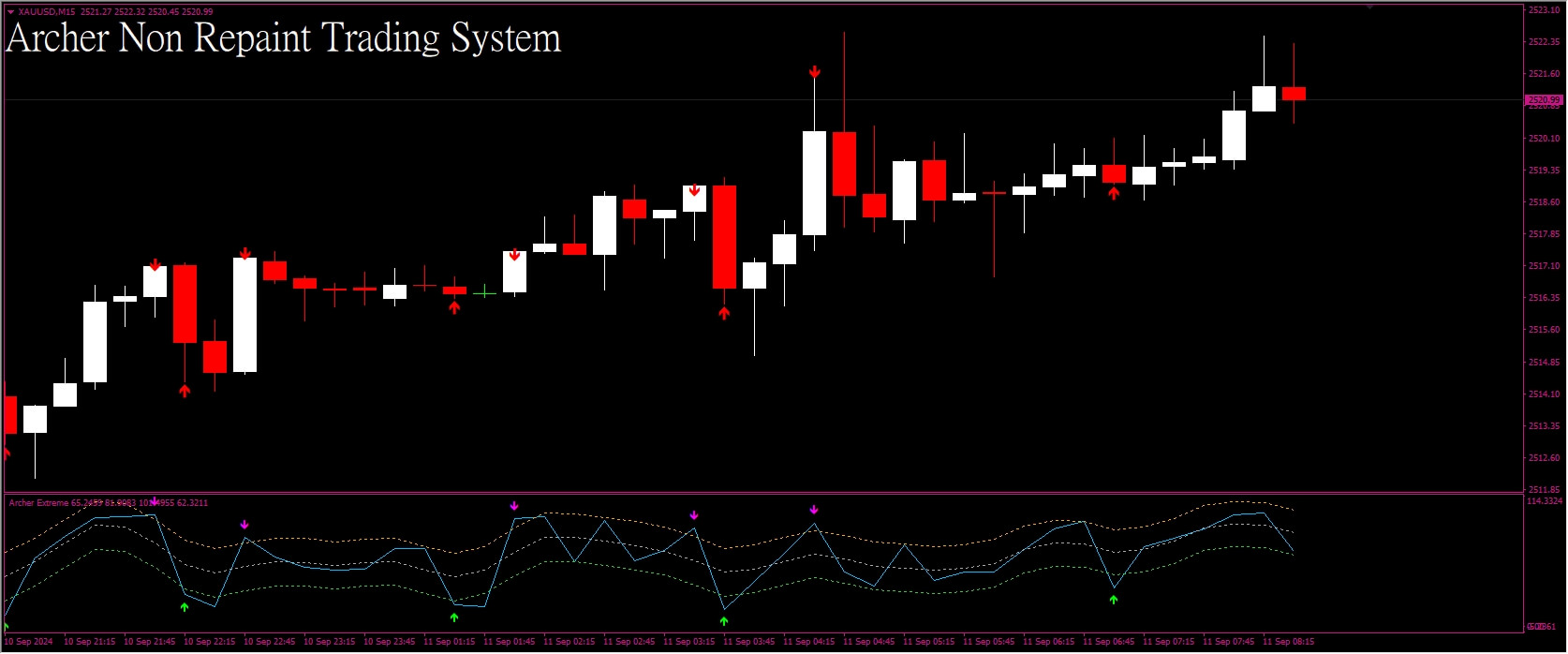This screenshot has width=1568, height=654.
Task: Click the 2518.60 price scale label
Action: point(1545,201)
